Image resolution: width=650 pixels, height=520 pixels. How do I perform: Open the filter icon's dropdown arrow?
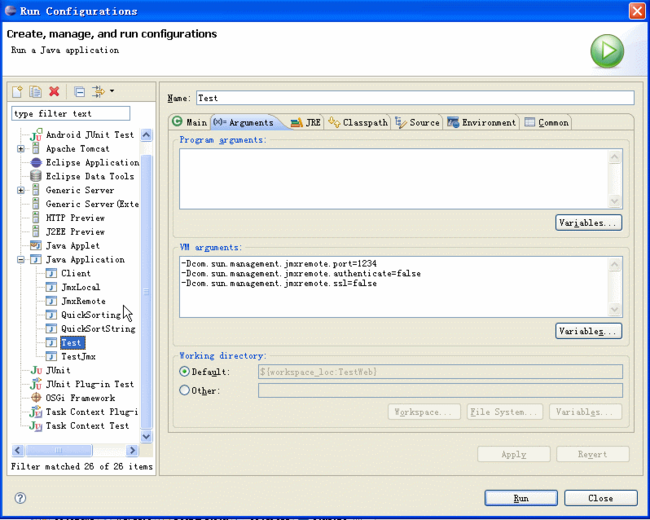click(x=112, y=91)
